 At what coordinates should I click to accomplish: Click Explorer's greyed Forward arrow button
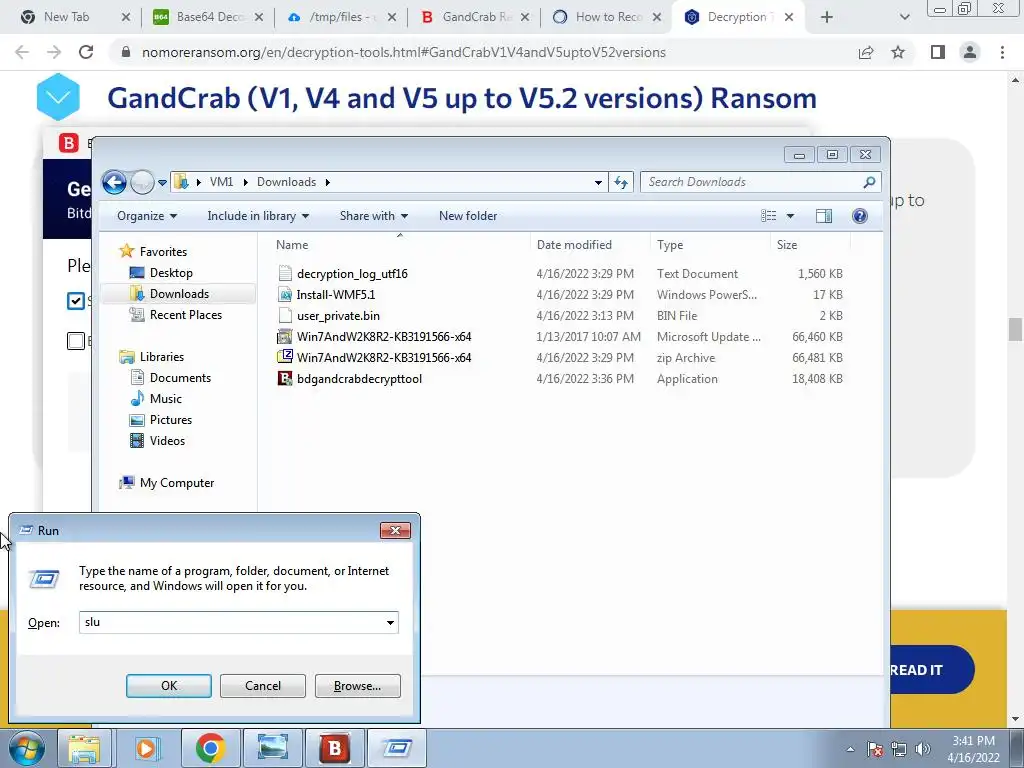[x=142, y=182]
